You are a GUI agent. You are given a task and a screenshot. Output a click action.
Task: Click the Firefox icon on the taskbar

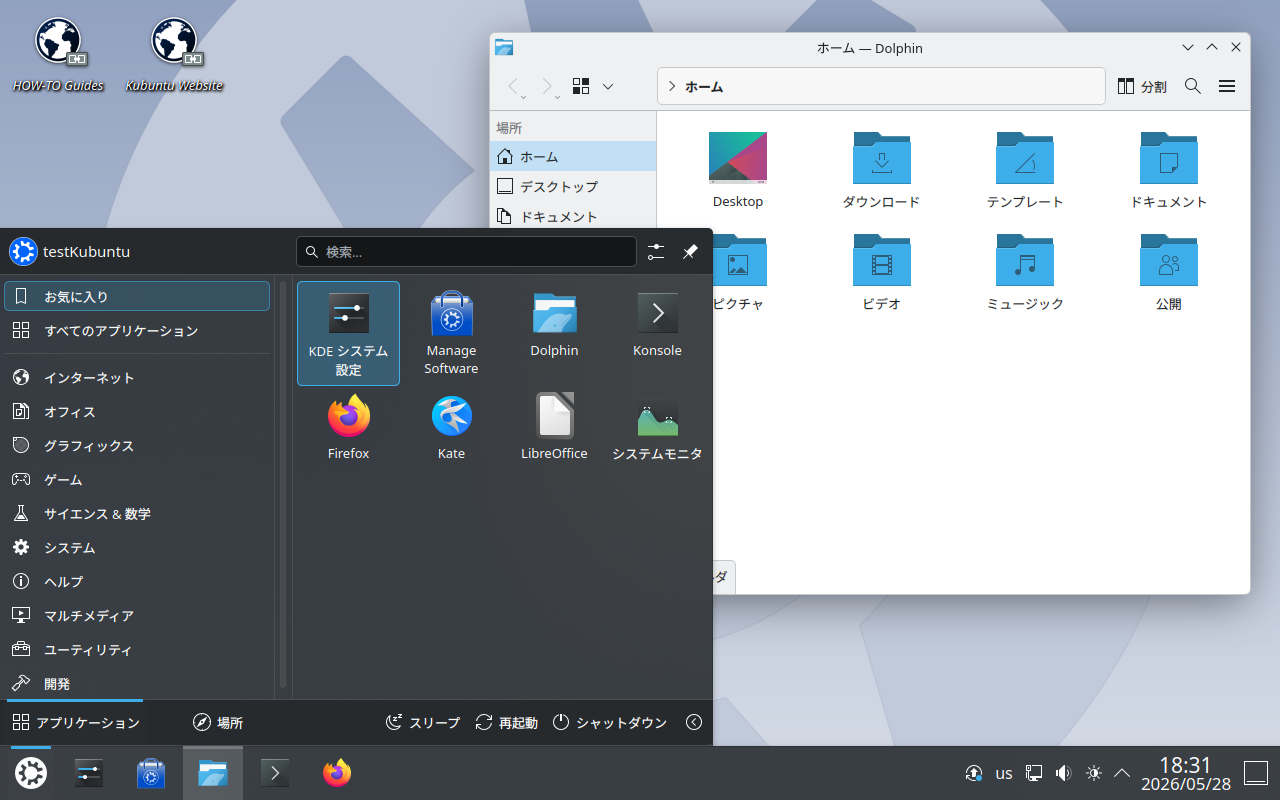click(x=337, y=773)
